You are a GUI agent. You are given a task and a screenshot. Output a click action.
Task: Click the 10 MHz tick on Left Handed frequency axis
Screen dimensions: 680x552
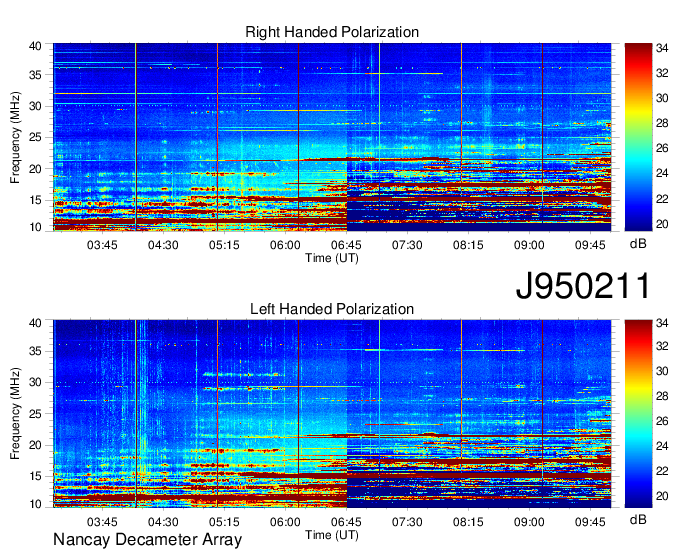click(35, 504)
